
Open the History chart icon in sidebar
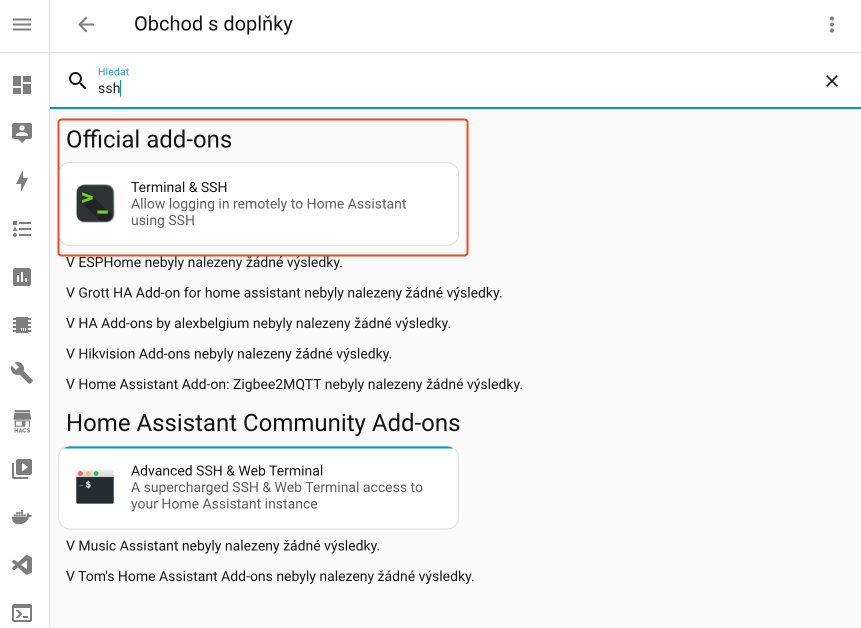22,277
